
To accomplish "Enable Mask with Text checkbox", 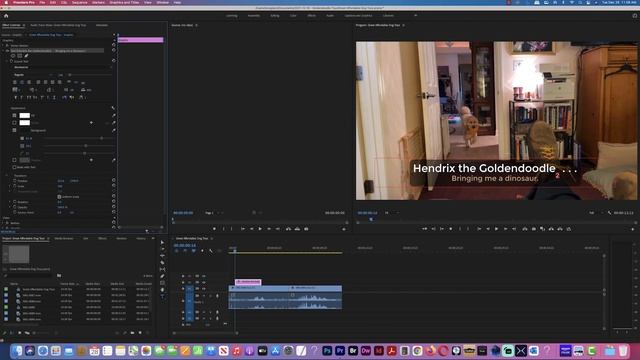I will pos(14,167).
